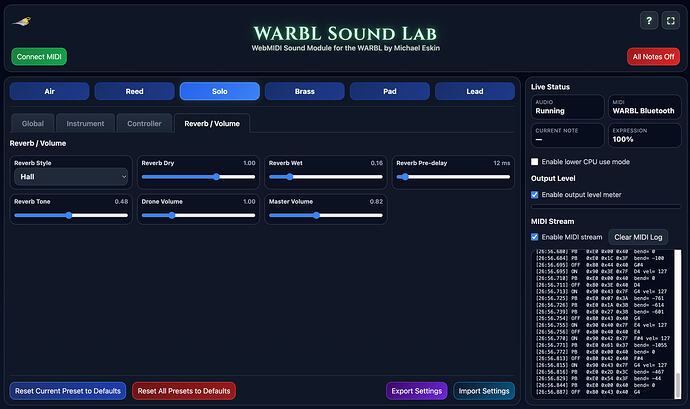
Task: Click the Reverb Dry value '1.00'
Action: tap(249, 163)
